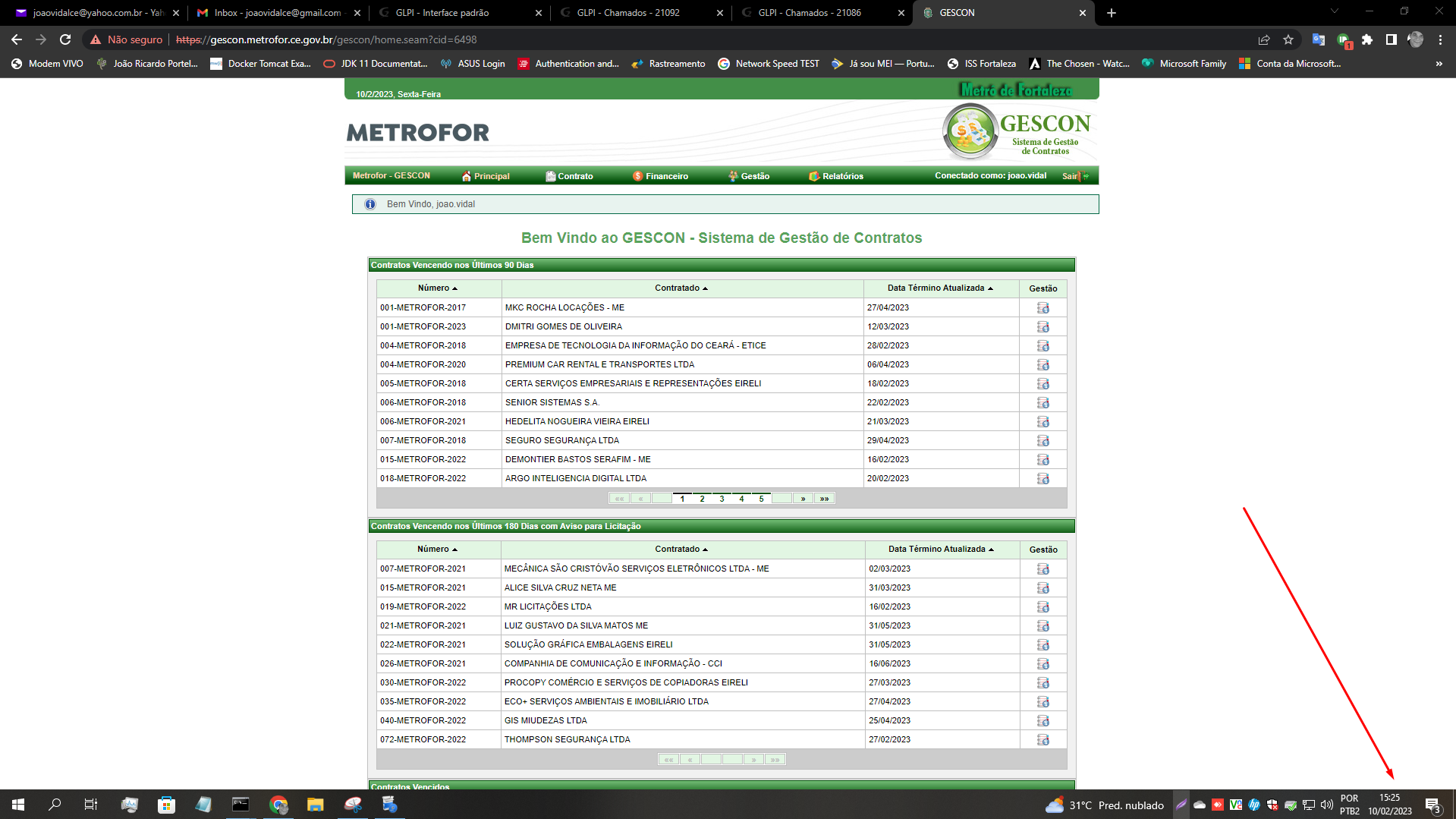1456x819 pixels.
Task: Reload the page with browser refresh icon
Action: pos(65,39)
